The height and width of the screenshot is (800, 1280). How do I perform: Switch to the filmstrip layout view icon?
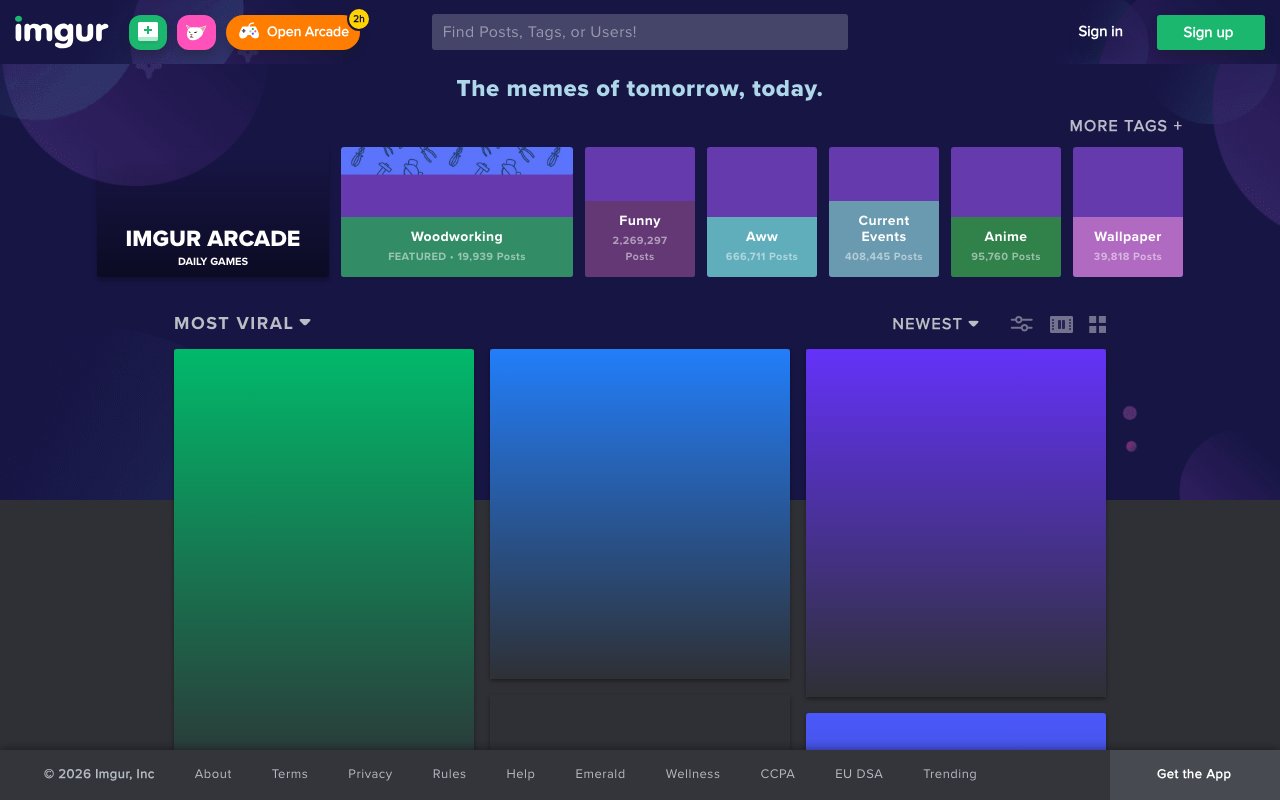(1061, 324)
